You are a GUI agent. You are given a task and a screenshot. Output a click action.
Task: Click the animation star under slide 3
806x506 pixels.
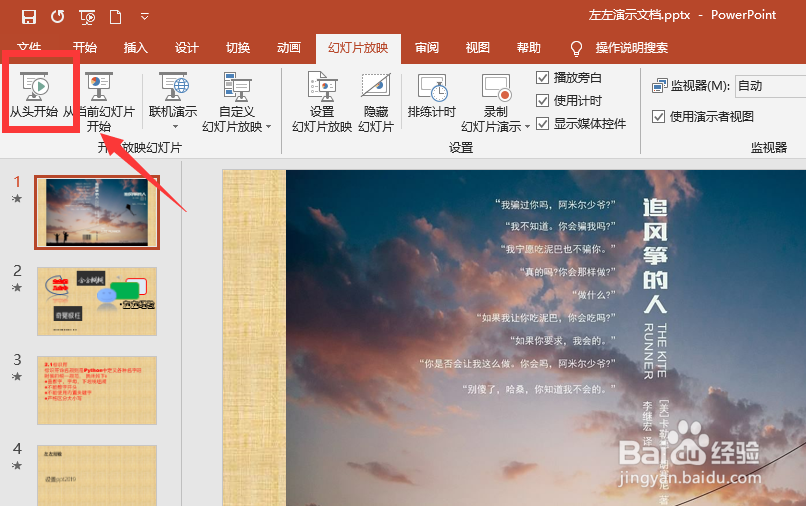tap(17, 376)
